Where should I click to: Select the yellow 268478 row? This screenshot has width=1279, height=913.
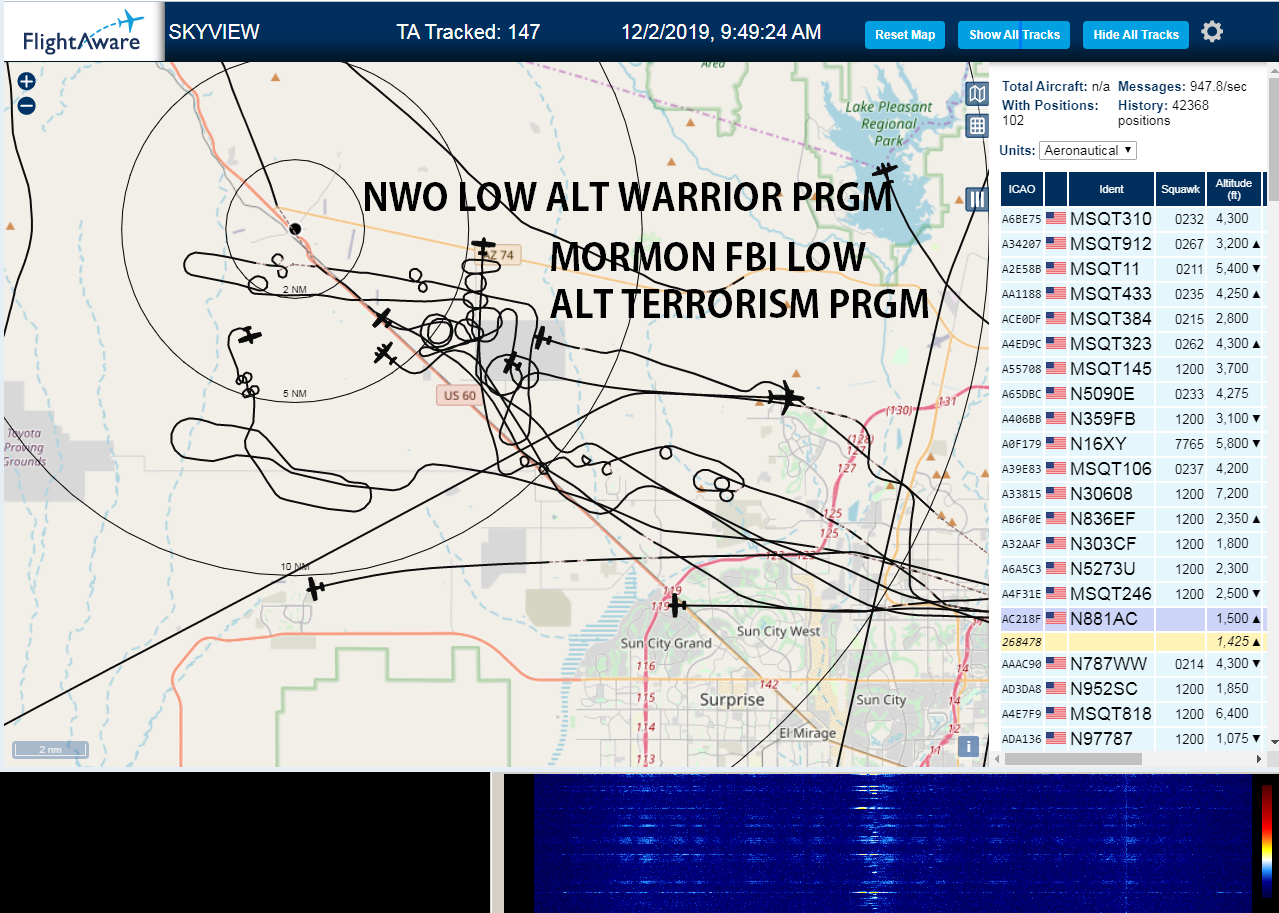[1134, 641]
